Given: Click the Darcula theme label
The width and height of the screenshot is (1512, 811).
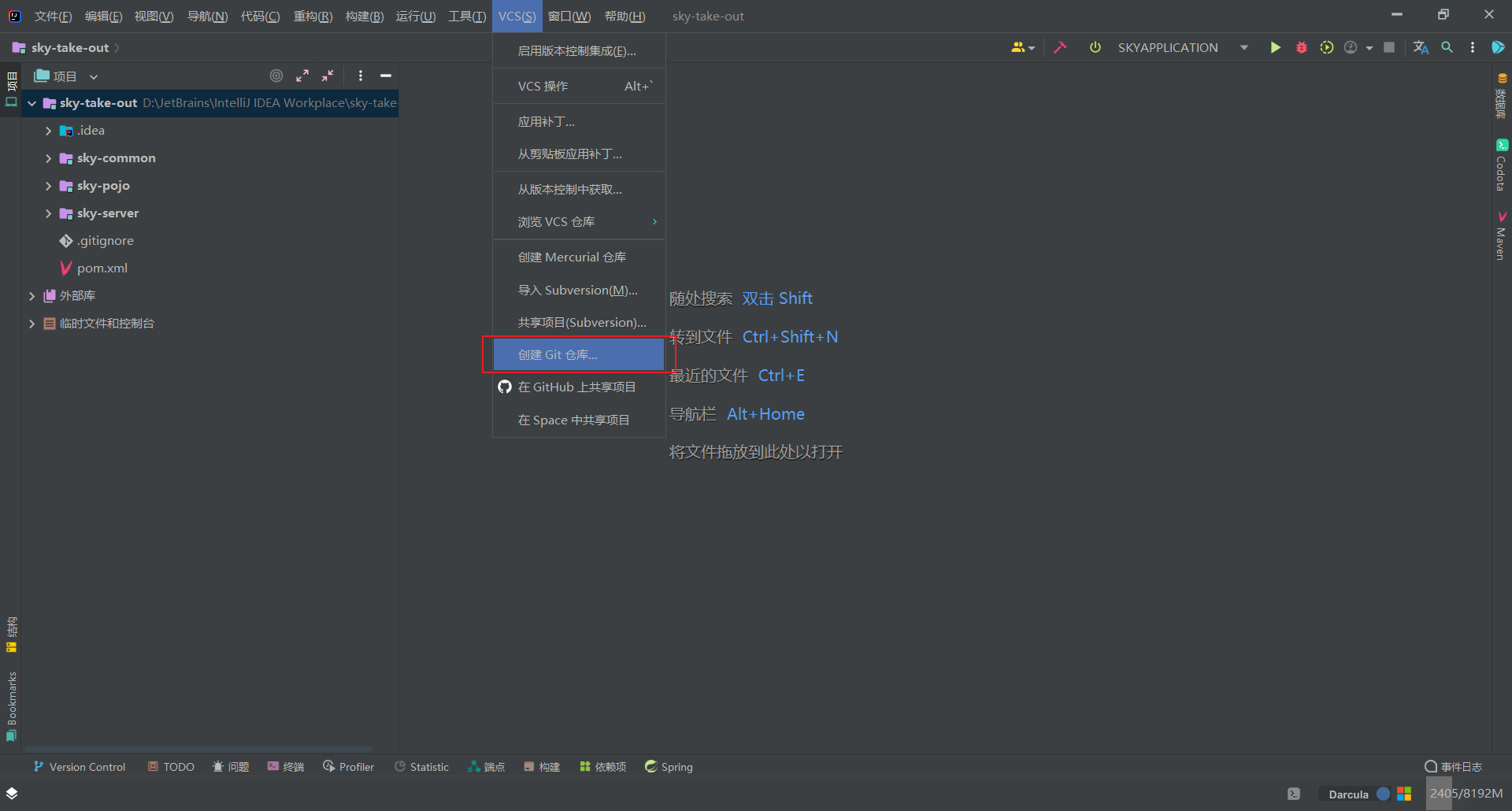Looking at the screenshot, I should click(1348, 794).
